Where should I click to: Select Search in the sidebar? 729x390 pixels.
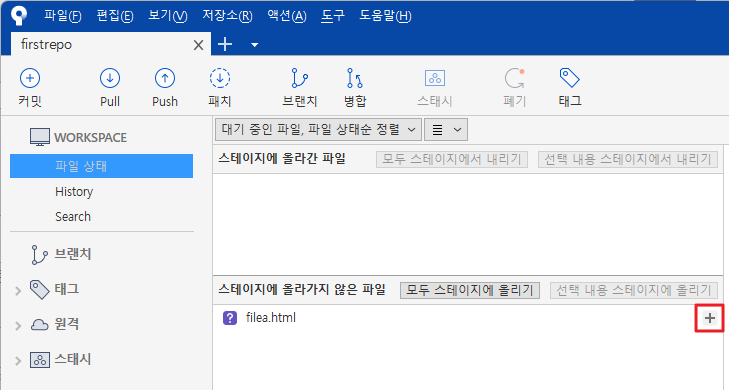73,217
